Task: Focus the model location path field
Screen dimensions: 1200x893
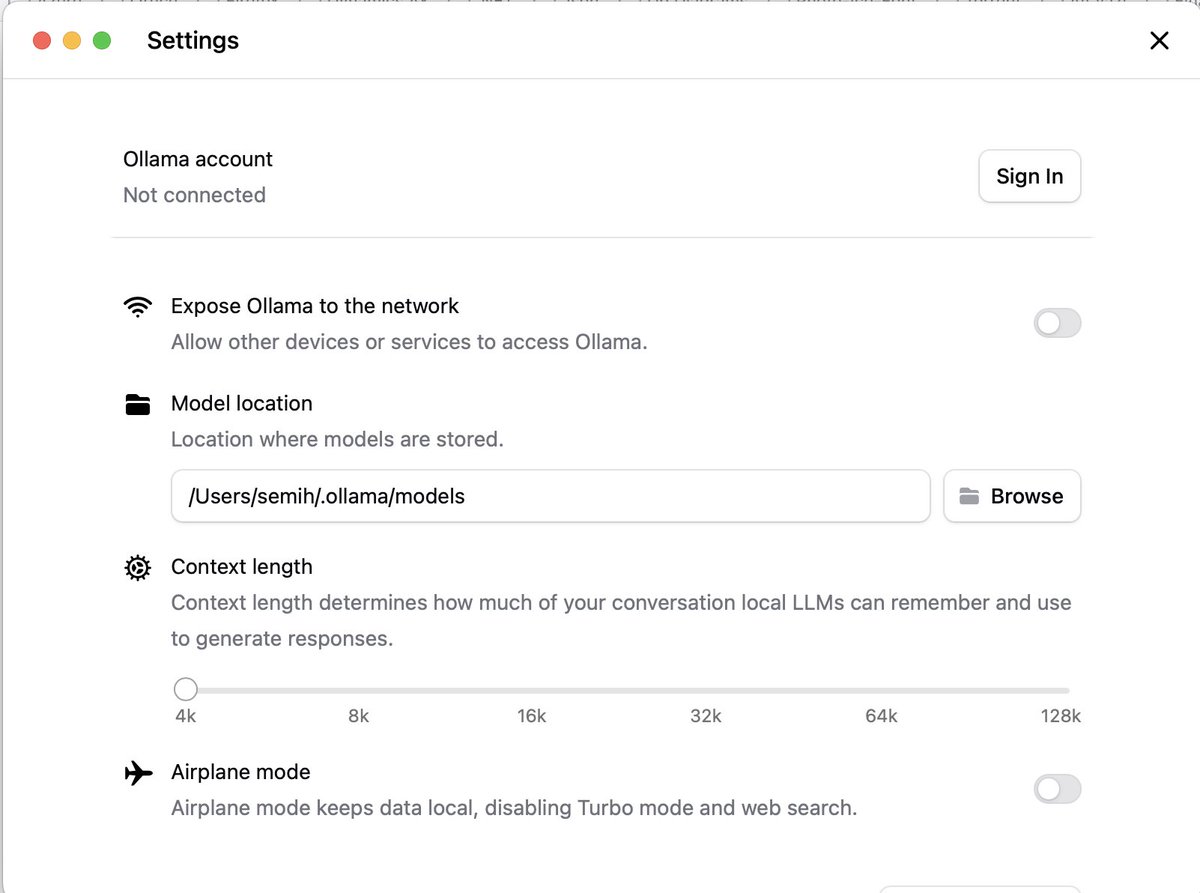Action: (550, 496)
